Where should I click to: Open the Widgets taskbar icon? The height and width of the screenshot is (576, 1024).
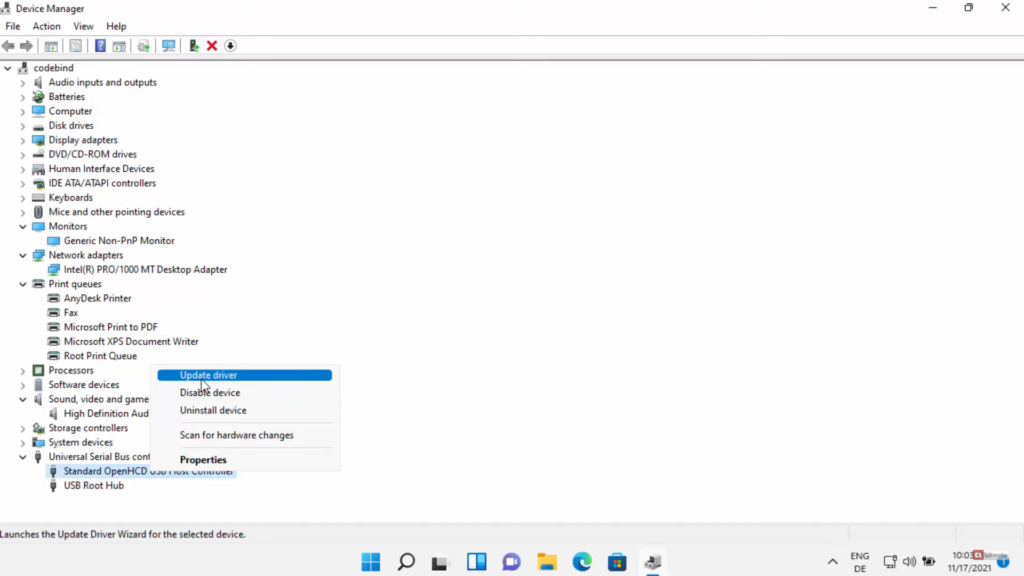click(477, 562)
